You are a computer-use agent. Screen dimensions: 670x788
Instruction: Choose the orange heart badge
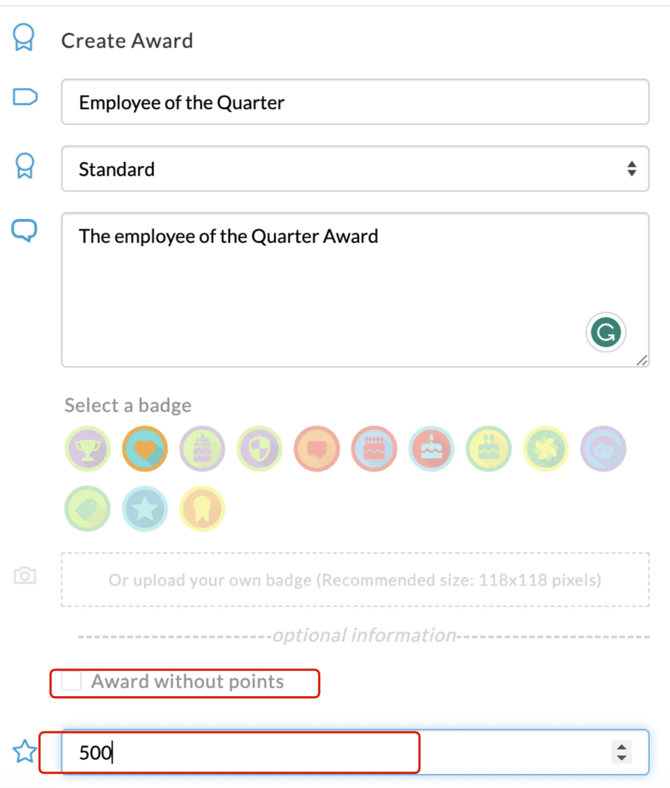pyautogui.click(x=145, y=449)
